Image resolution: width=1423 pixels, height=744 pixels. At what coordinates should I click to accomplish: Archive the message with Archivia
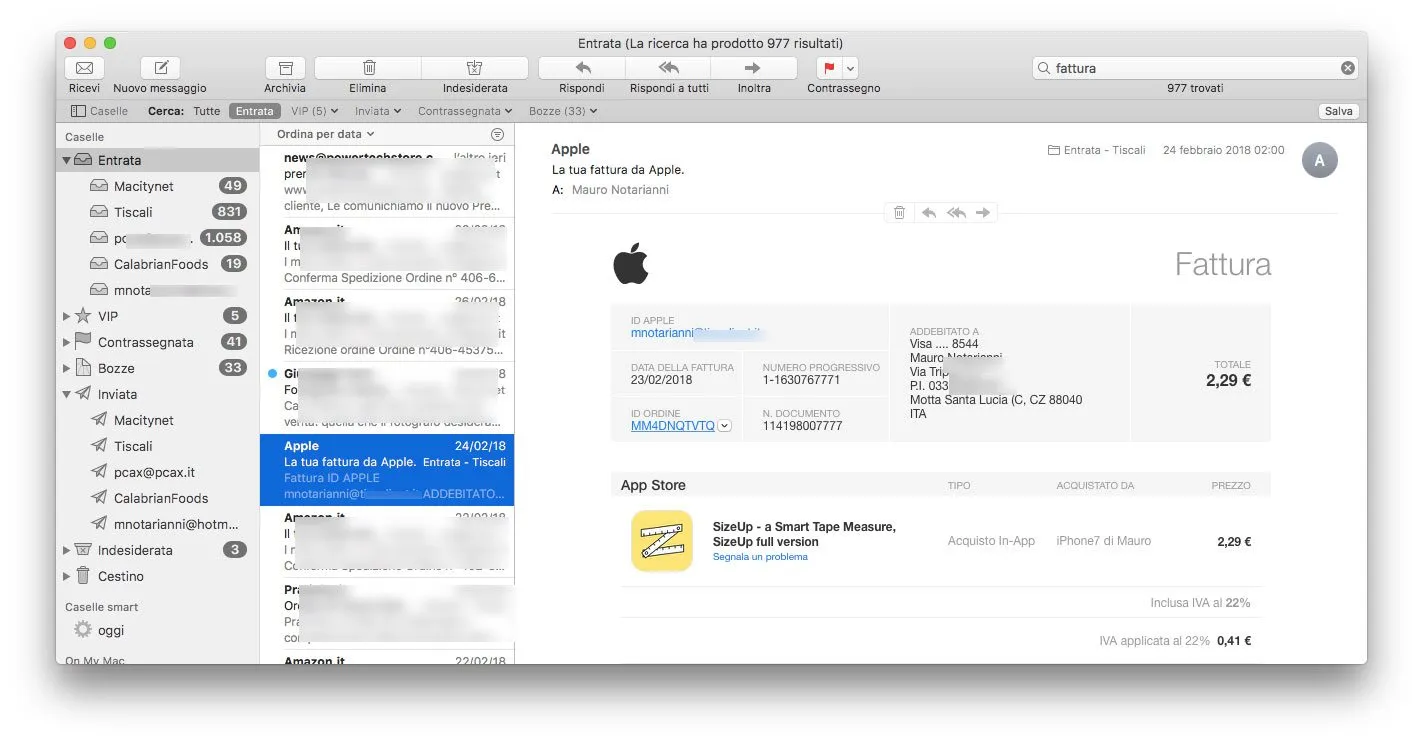pos(284,67)
